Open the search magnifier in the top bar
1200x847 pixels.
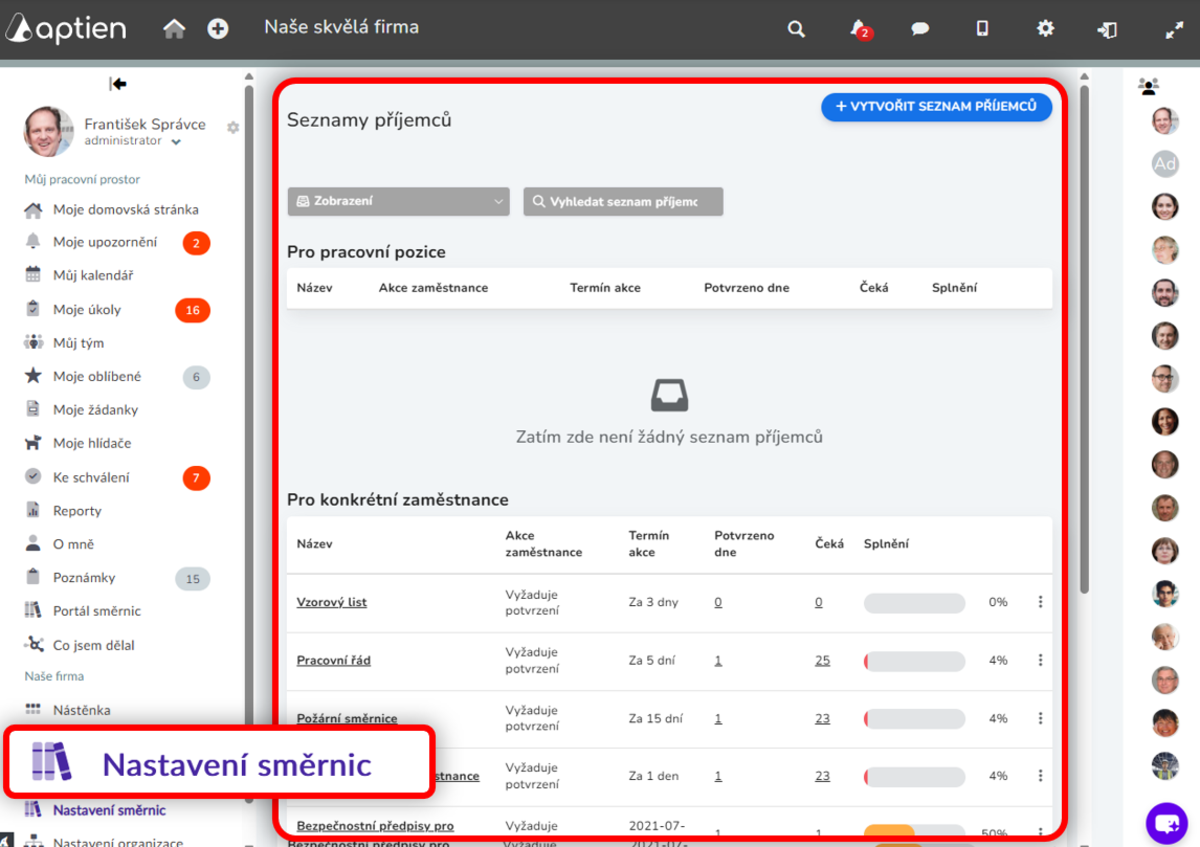click(x=796, y=29)
